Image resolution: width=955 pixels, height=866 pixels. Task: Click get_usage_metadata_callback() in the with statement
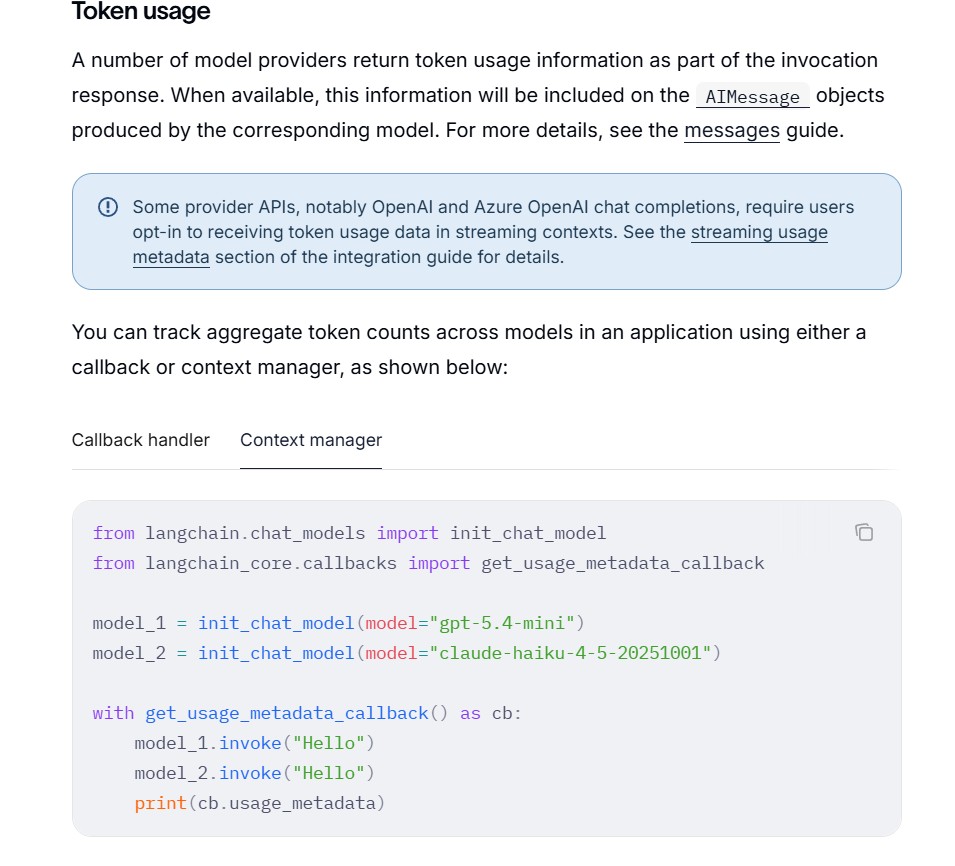pyautogui.click(x=296, y=713)
